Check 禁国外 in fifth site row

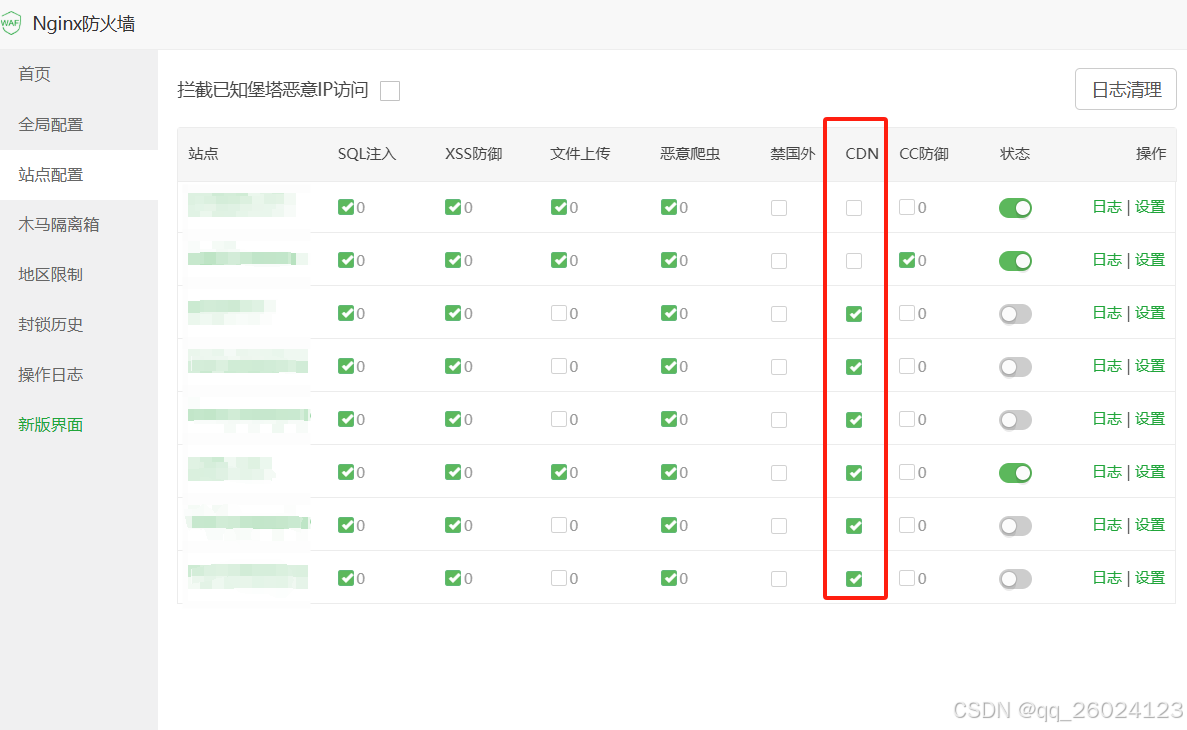coord(778,420)
